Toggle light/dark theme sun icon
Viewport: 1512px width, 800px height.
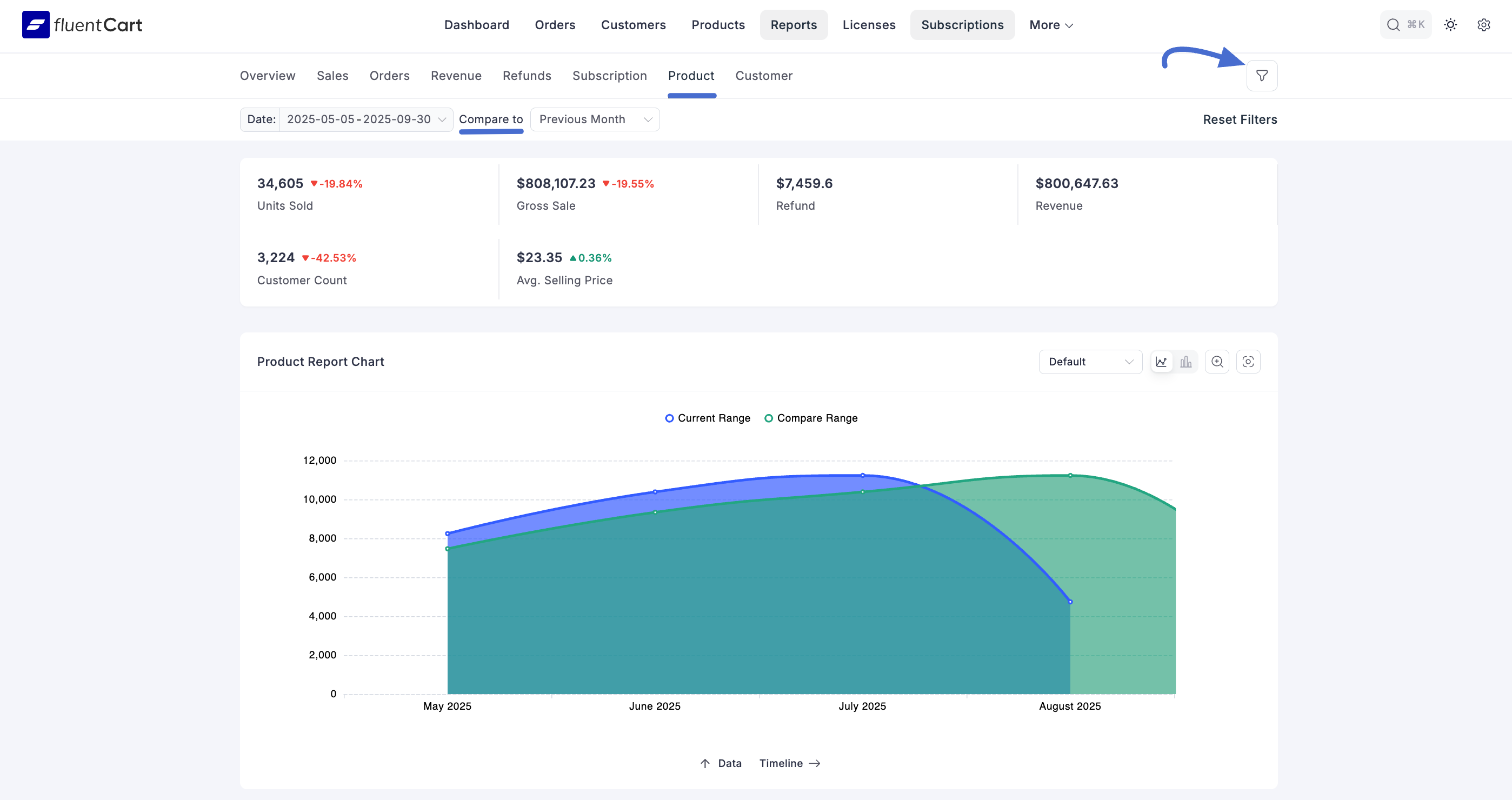[x=1450, y=25]
